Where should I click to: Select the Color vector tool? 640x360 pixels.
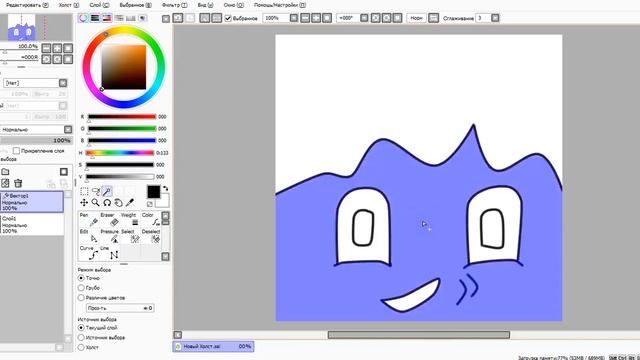click(151, 219)
